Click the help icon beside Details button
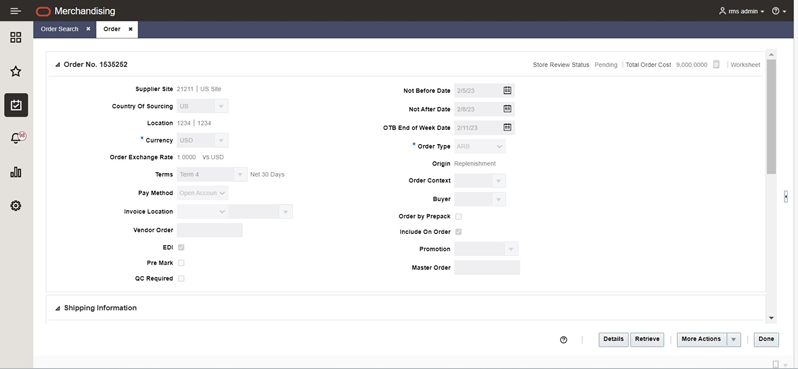Image resolution: width=798 pixels, height=369 pixels. [563, 340]
